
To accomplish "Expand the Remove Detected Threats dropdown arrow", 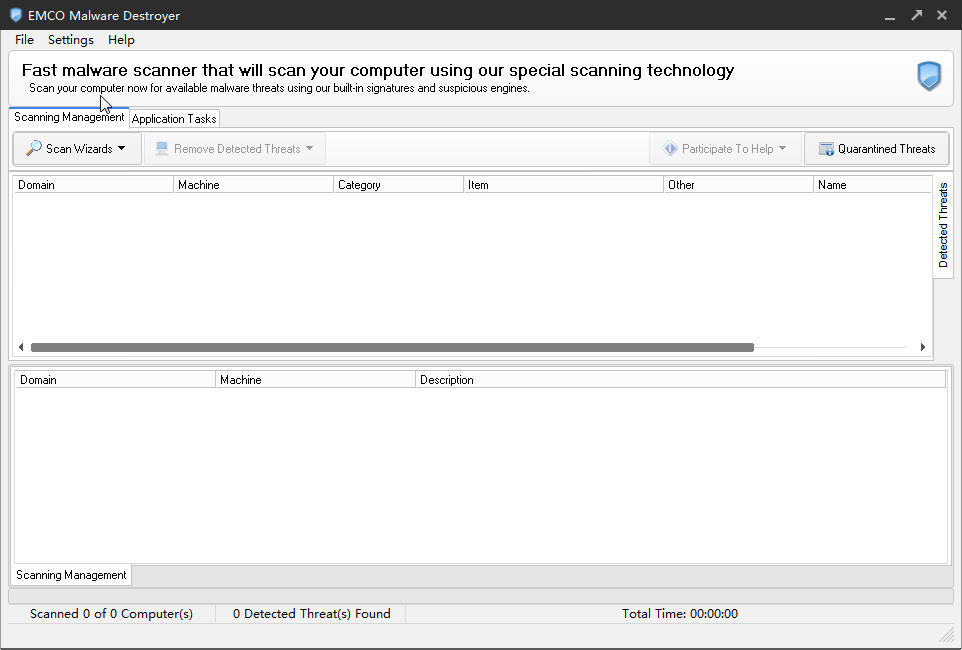I will (309, 148).
